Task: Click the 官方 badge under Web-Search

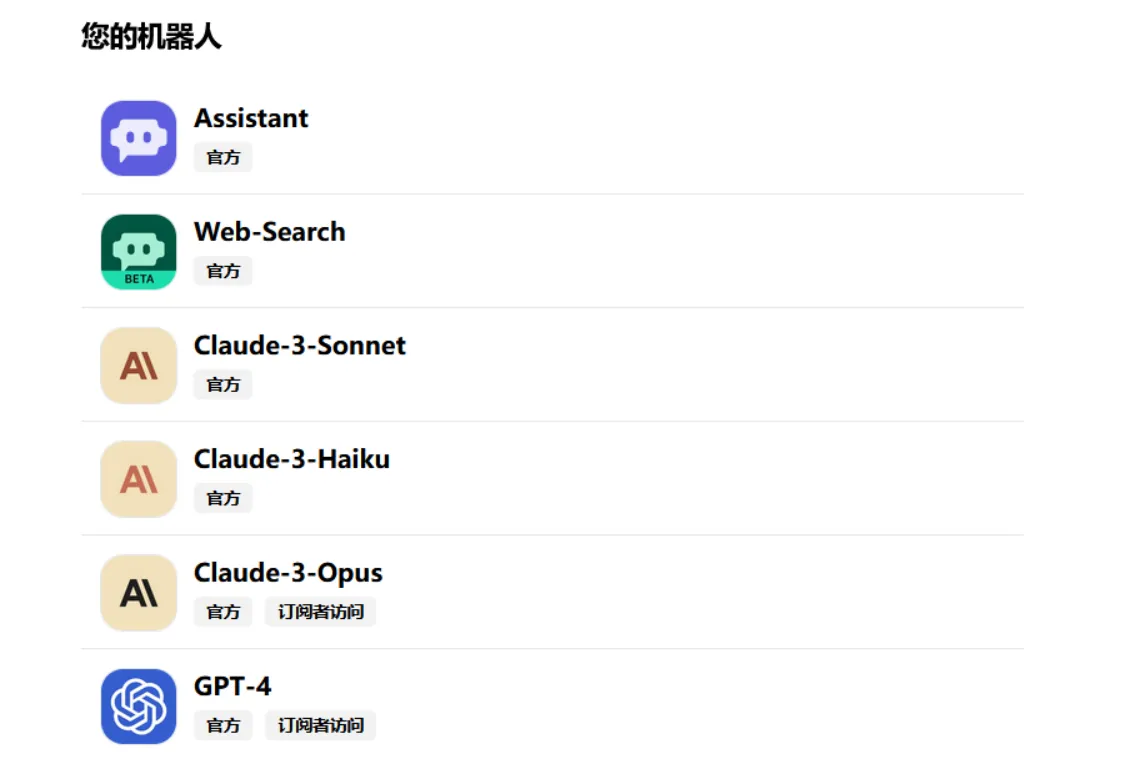Action: point(223,271)
